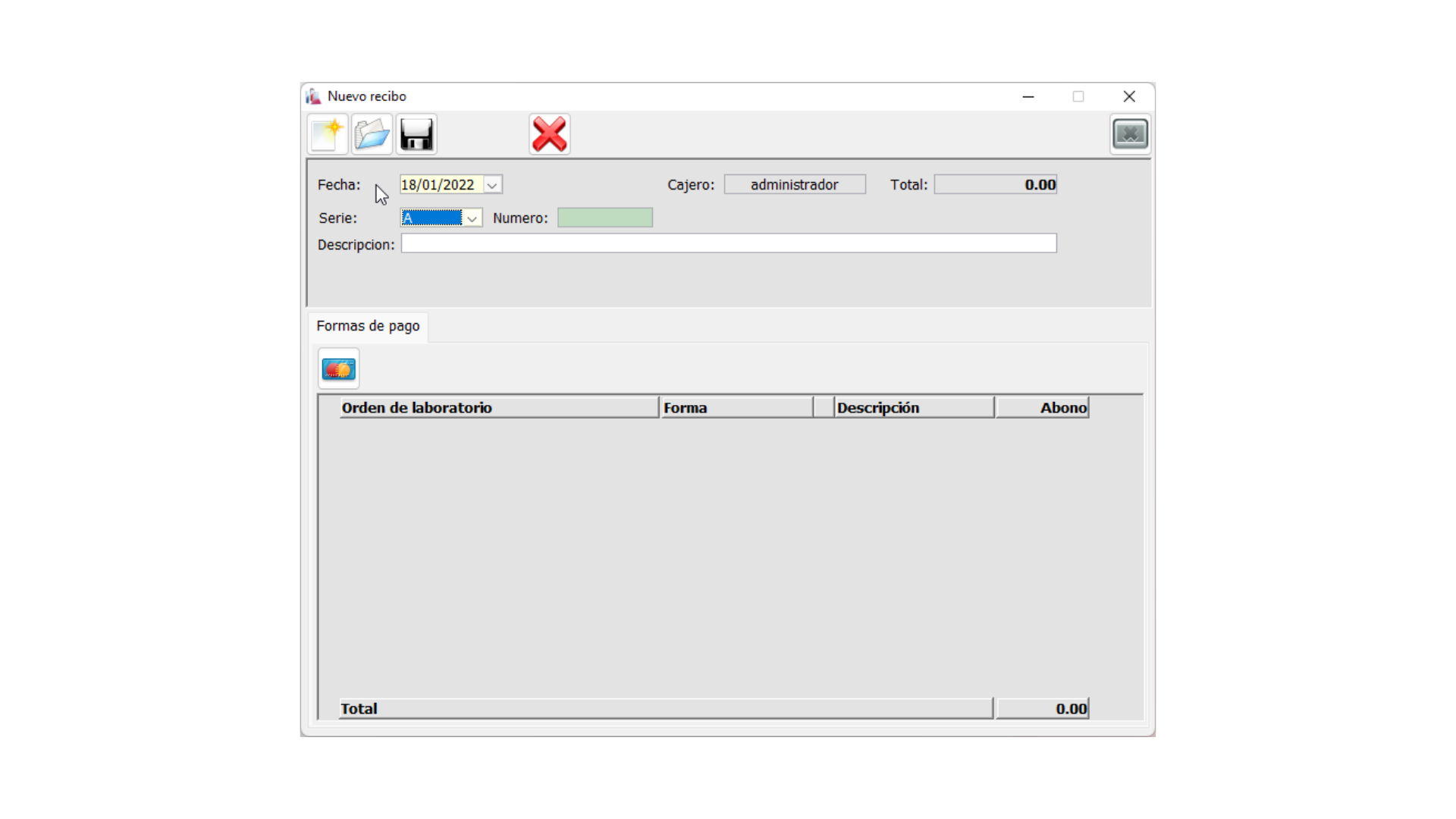Click the app icon in the title bar
Image resolution: width=1456 pixels, height=819 pixels.
(313, 96)
